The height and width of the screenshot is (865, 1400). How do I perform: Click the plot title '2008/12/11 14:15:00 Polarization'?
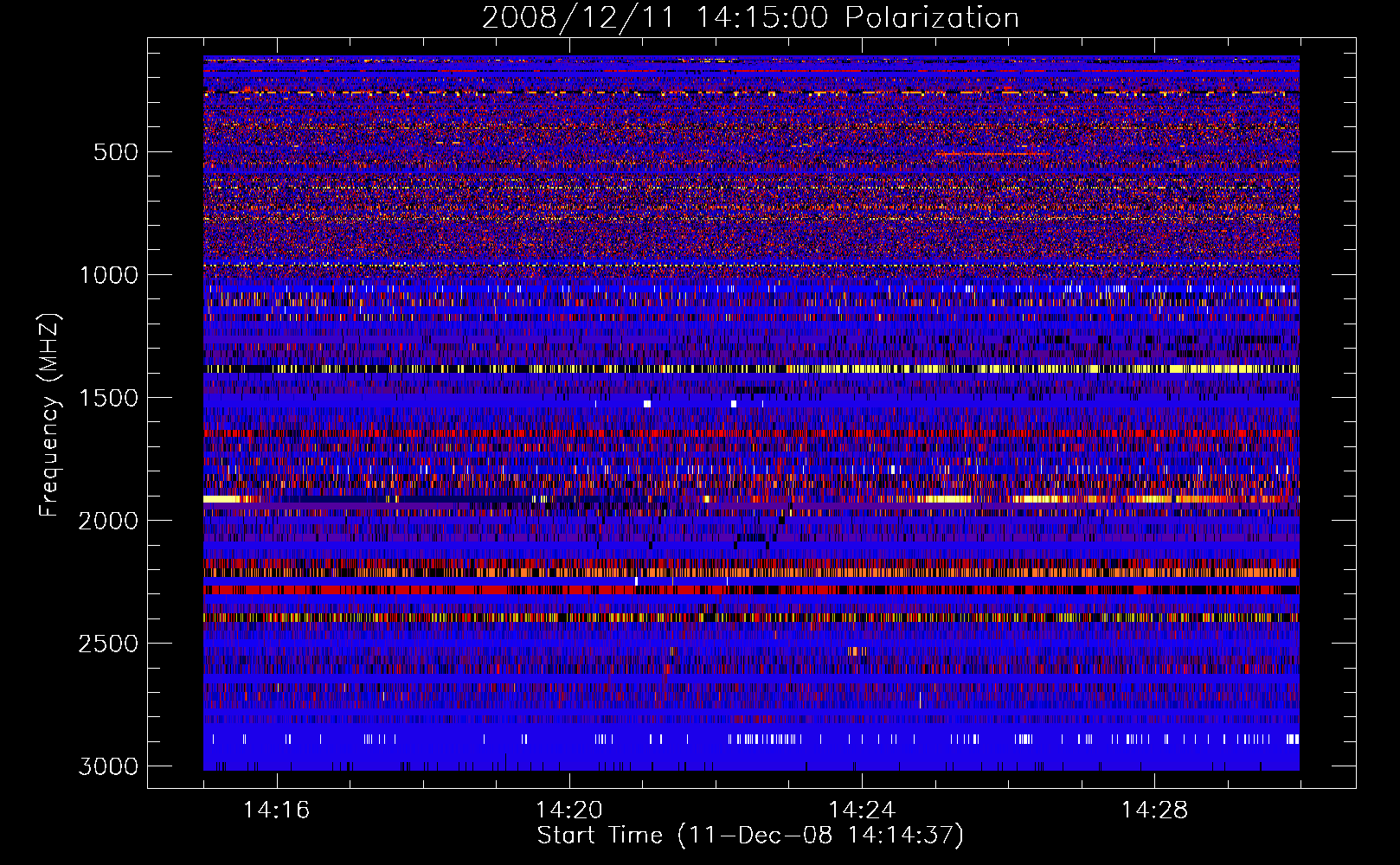click(750, 17)
